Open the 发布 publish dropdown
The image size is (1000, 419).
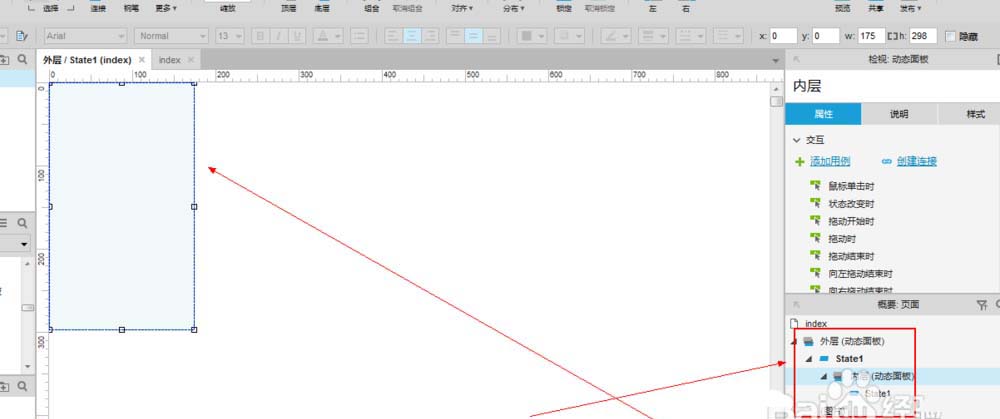[910, 8]
